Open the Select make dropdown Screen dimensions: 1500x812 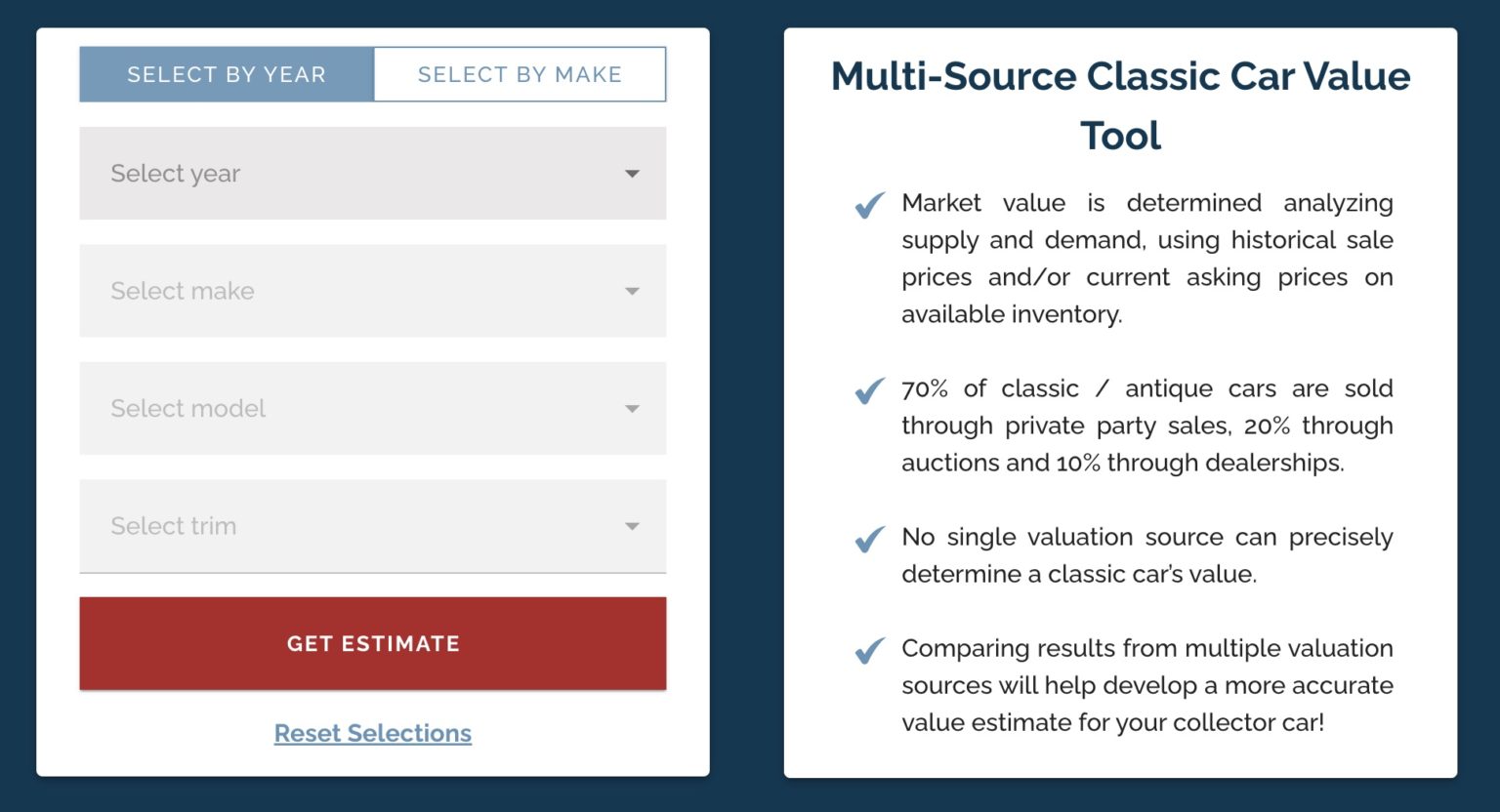371,291
